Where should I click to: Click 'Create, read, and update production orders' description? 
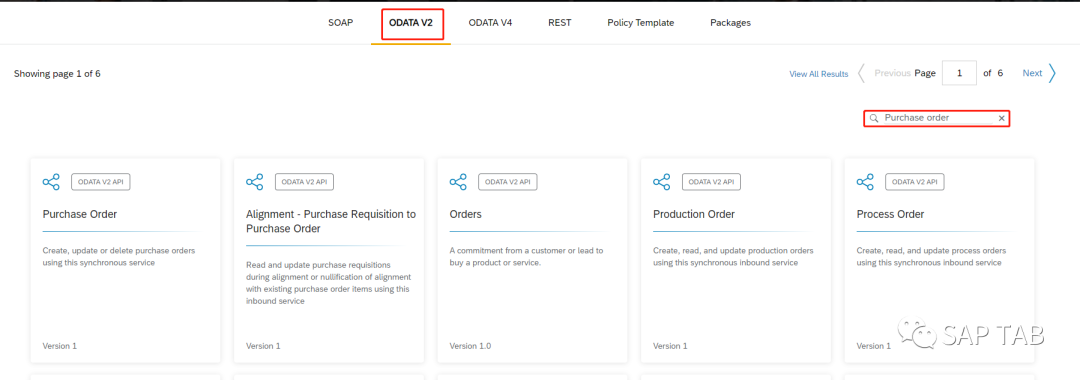pos(734,256)
